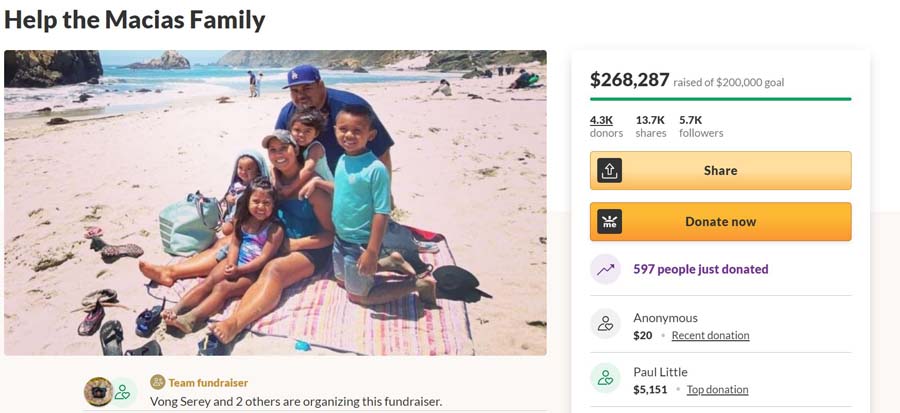Click the '597 people just donated' text
Screen dimensions: 900x413
click(x=700, y=269)
